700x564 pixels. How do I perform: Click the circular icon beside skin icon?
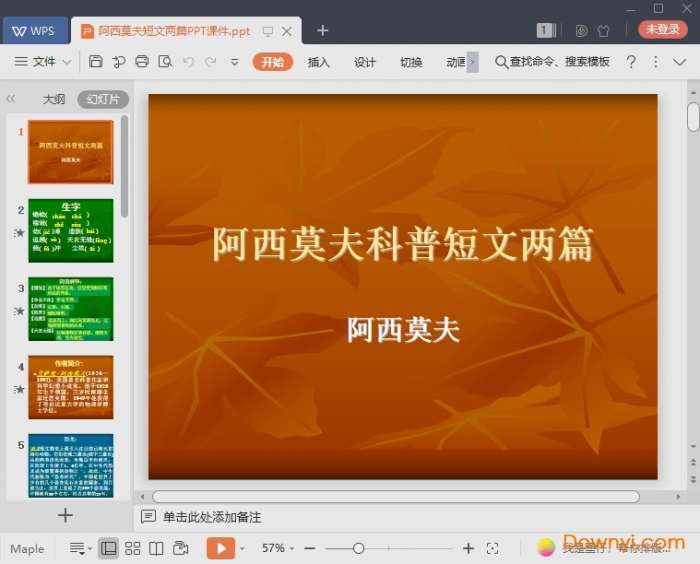[581, 31]
